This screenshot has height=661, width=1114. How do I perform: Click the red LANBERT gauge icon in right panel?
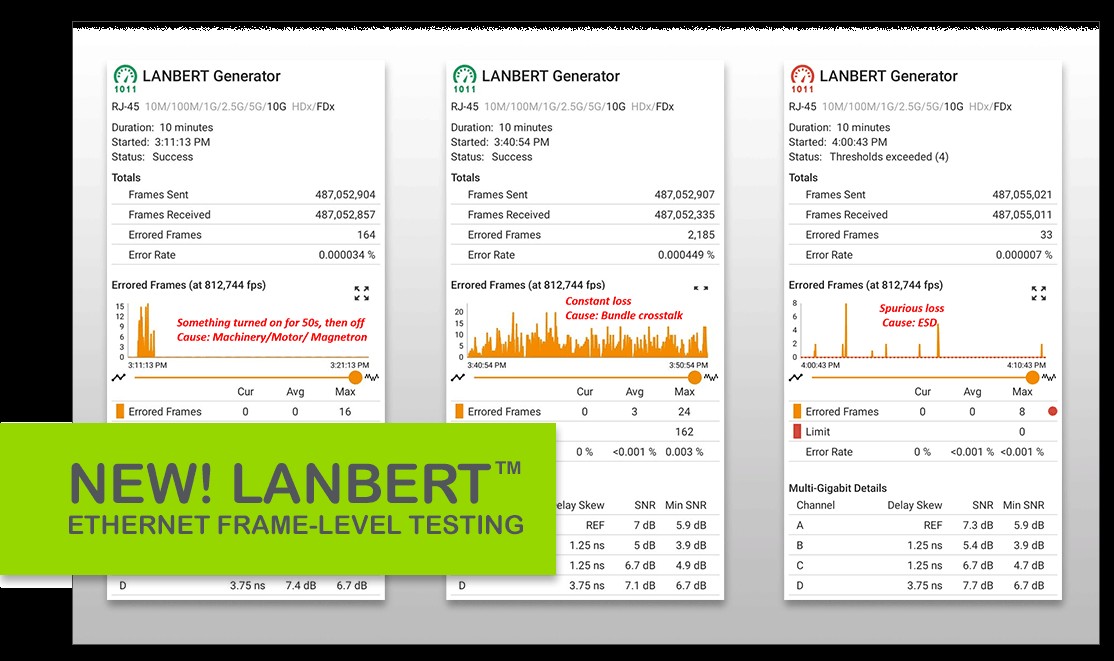tap(802, 78)
